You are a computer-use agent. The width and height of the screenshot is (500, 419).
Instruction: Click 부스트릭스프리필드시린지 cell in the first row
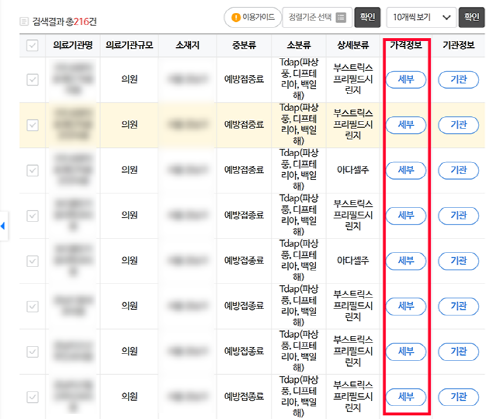353,79
